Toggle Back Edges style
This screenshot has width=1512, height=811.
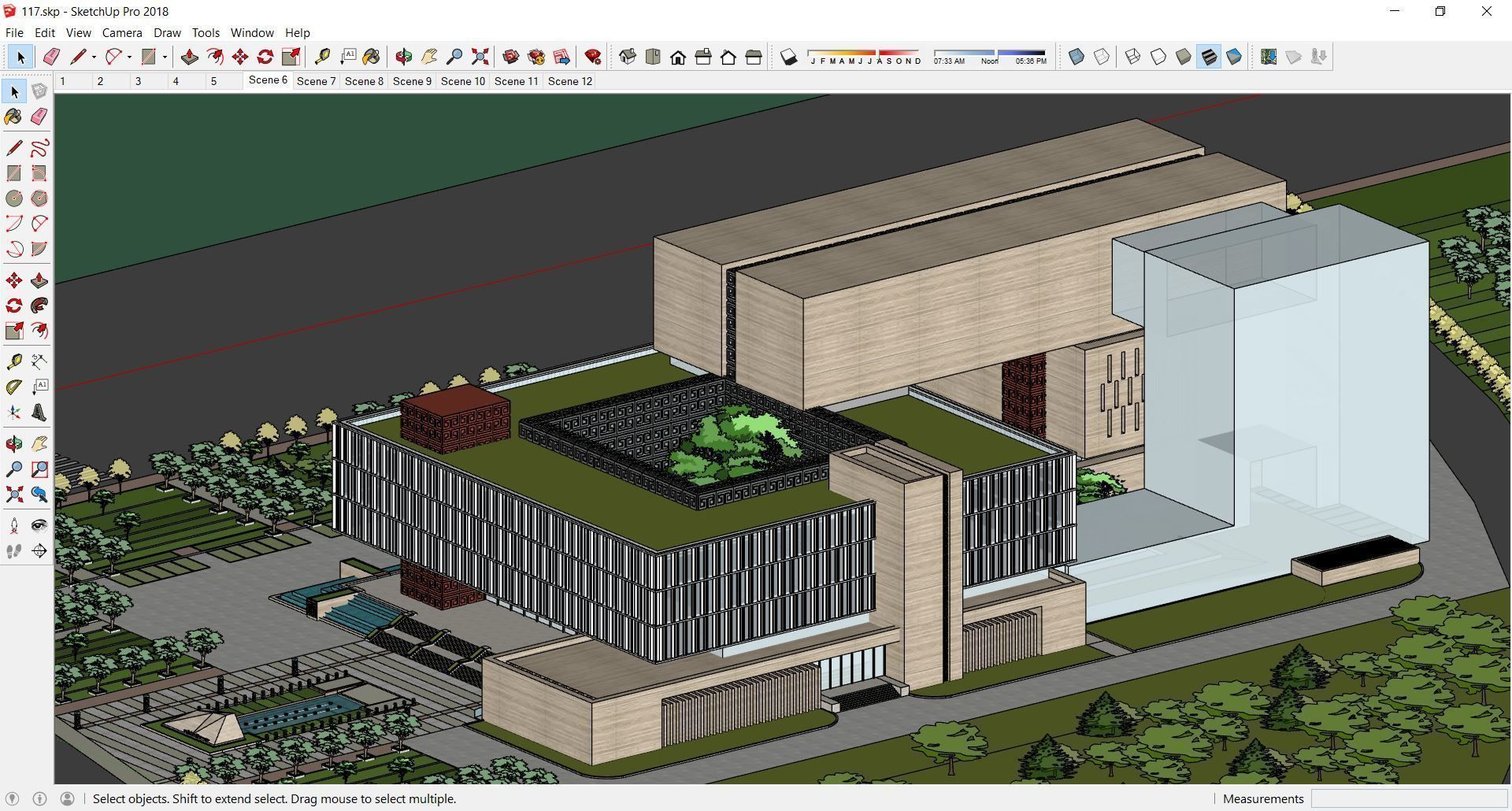(1102, 57)
